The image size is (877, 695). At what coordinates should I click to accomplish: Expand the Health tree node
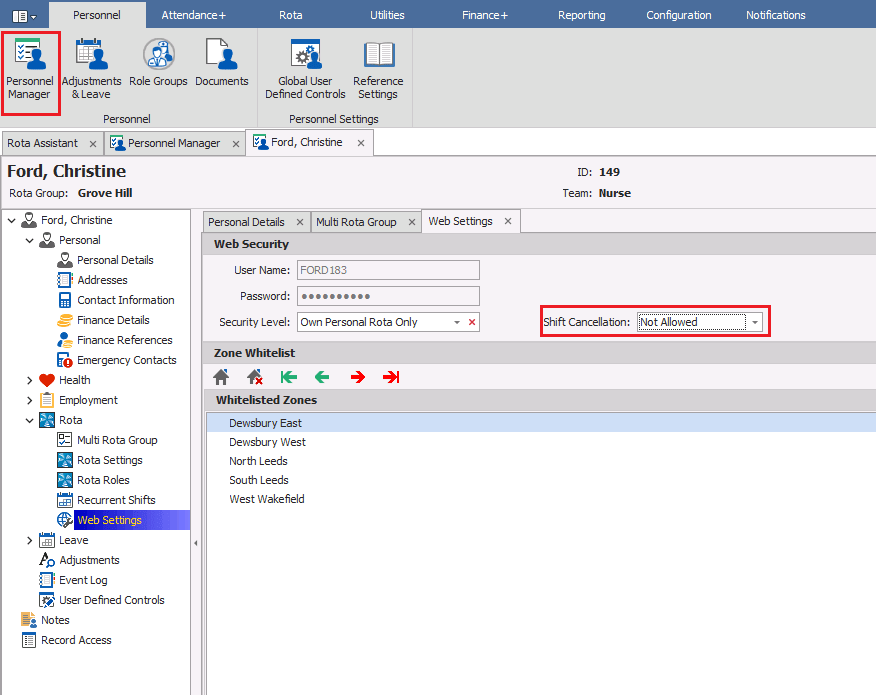tap(30, 380)
